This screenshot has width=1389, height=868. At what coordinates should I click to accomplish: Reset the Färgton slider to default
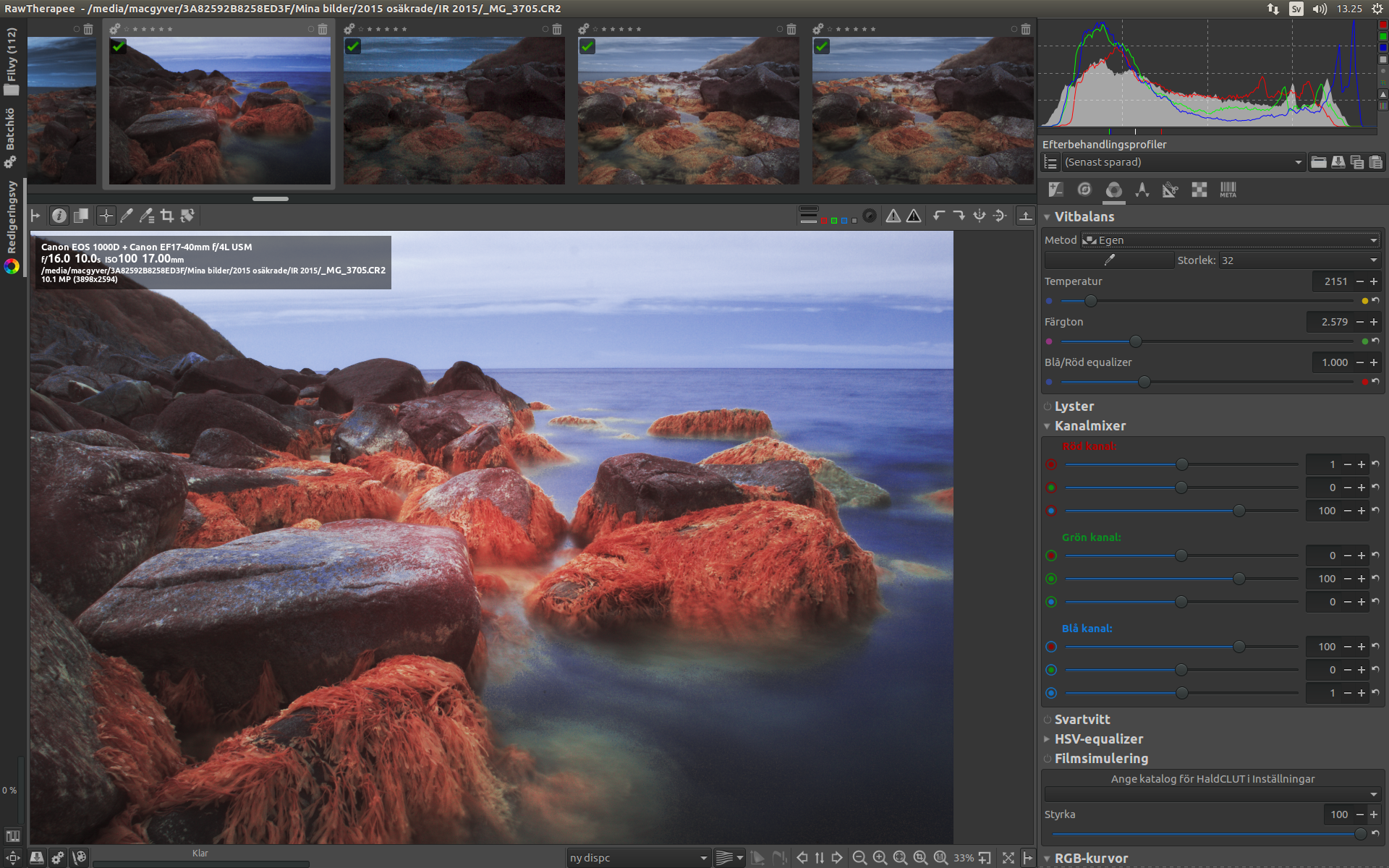click(1375, 341)
